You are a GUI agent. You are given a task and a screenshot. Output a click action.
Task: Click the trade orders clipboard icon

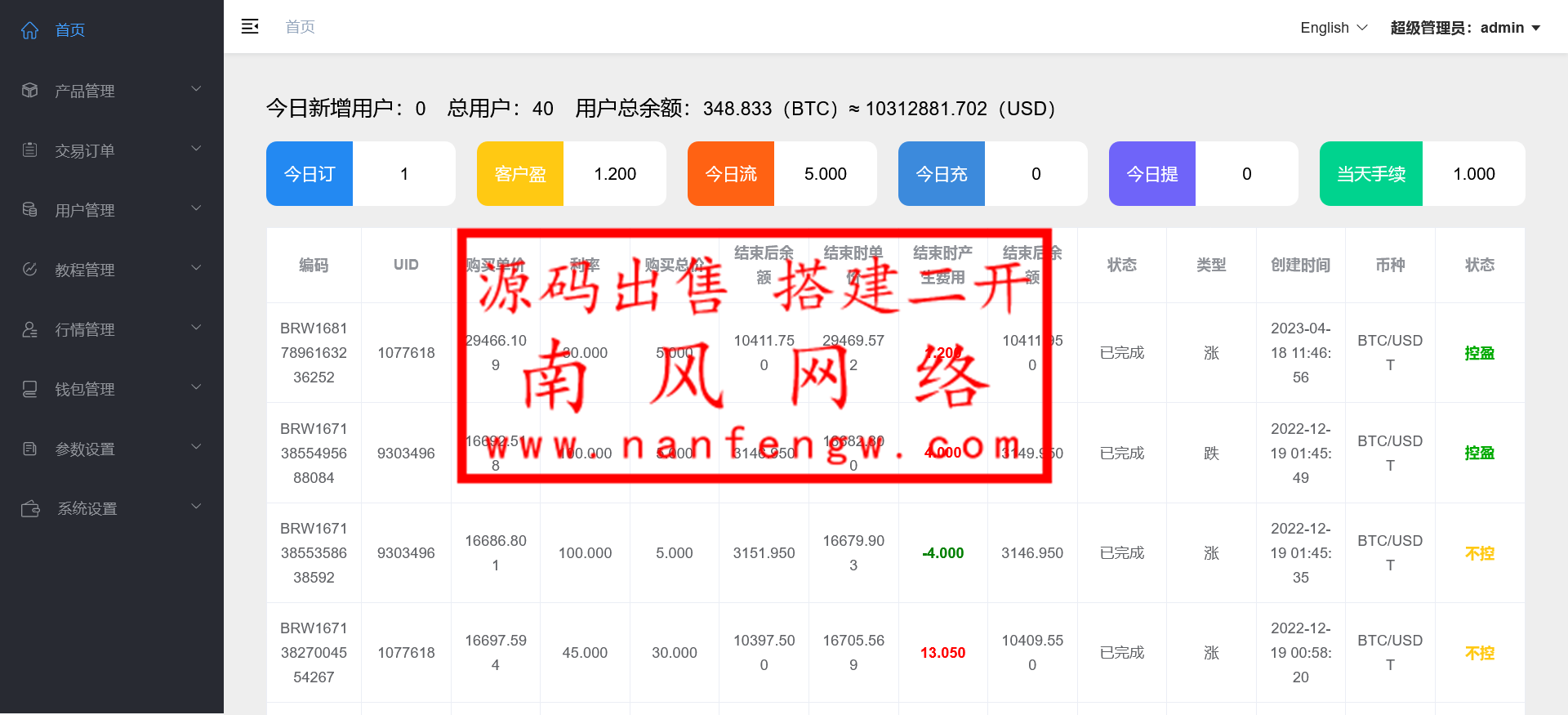click(30, 150)
